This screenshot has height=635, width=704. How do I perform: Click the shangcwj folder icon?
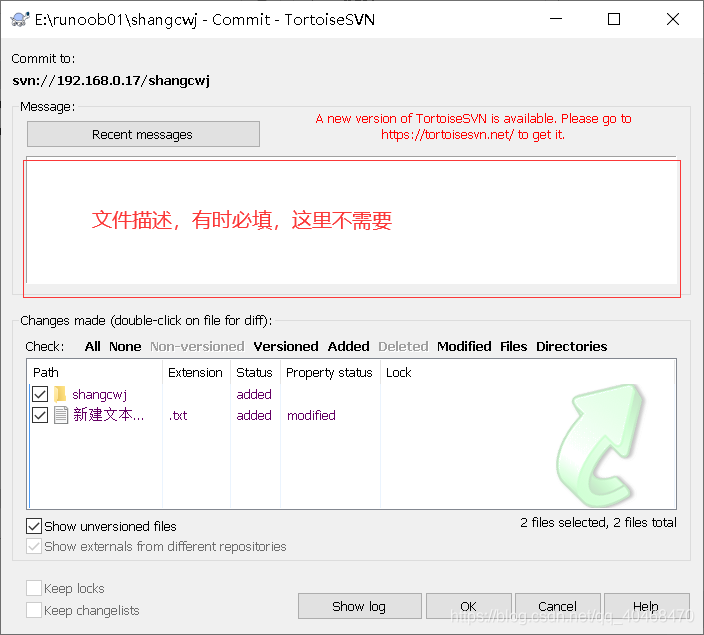click(x=60, y=394)
